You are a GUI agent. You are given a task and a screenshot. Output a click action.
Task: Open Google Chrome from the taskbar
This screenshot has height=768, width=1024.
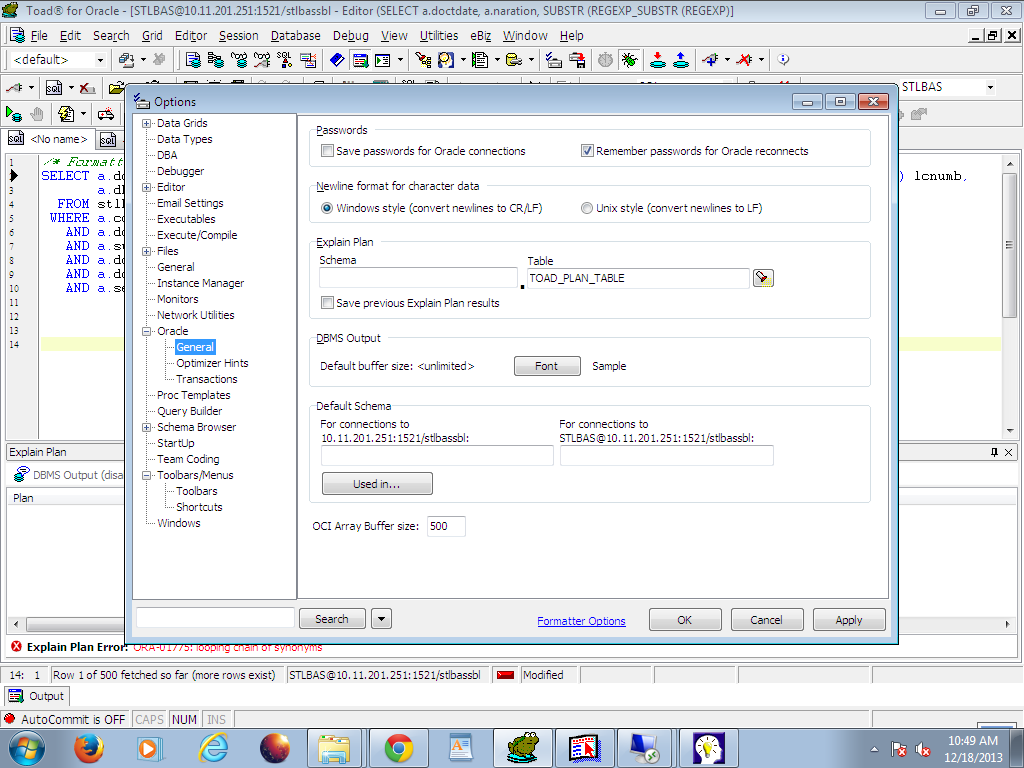coord(398,748)
